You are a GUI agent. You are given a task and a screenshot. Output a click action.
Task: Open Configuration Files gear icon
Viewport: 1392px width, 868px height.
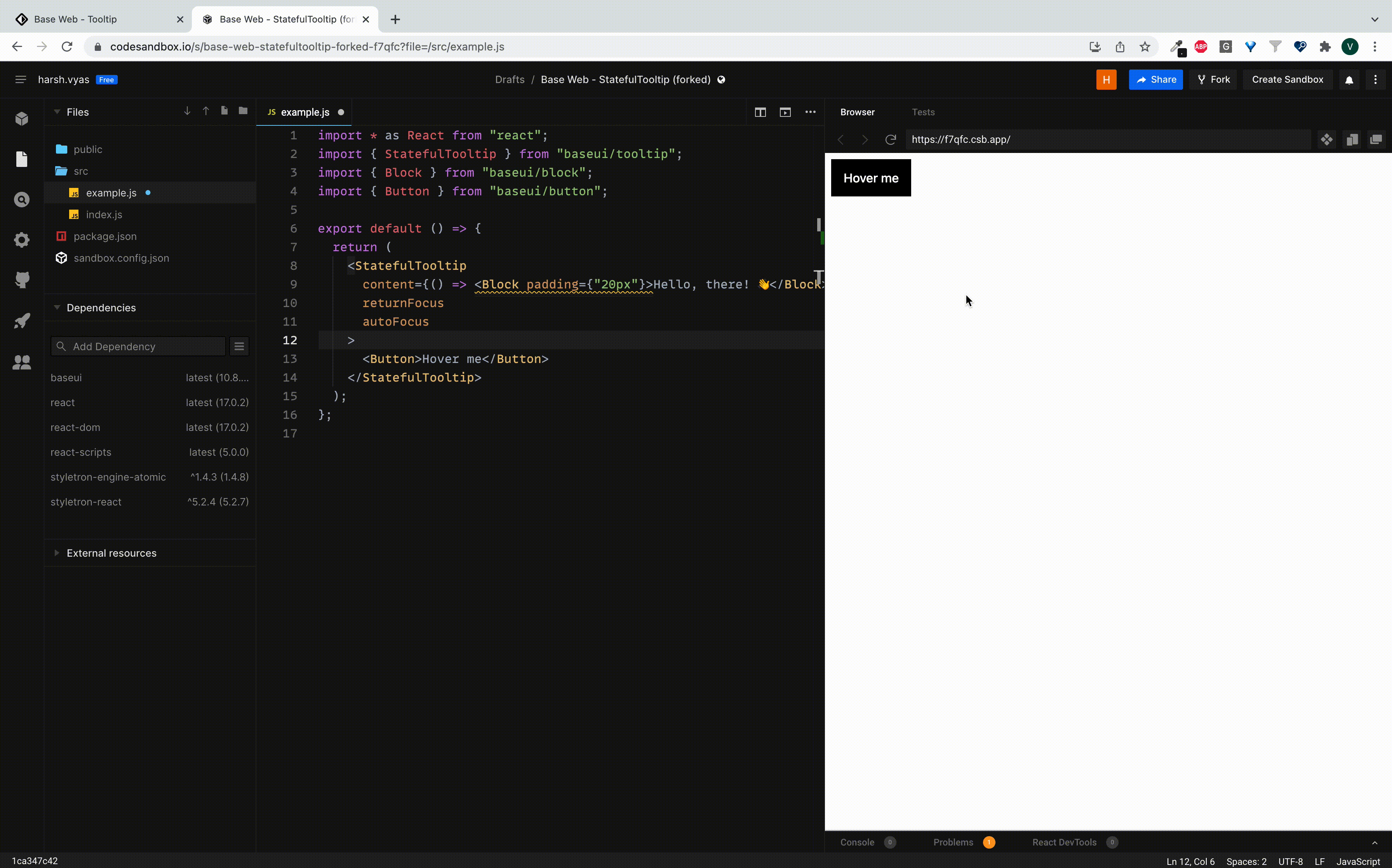(22, 240)
